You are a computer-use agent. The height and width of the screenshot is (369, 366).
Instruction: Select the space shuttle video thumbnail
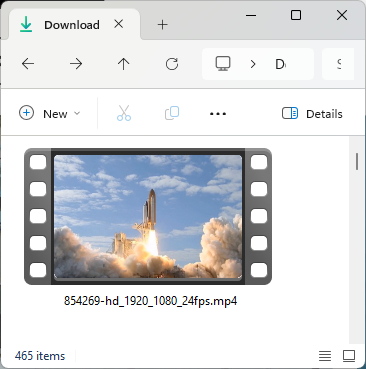coord(148,216)
